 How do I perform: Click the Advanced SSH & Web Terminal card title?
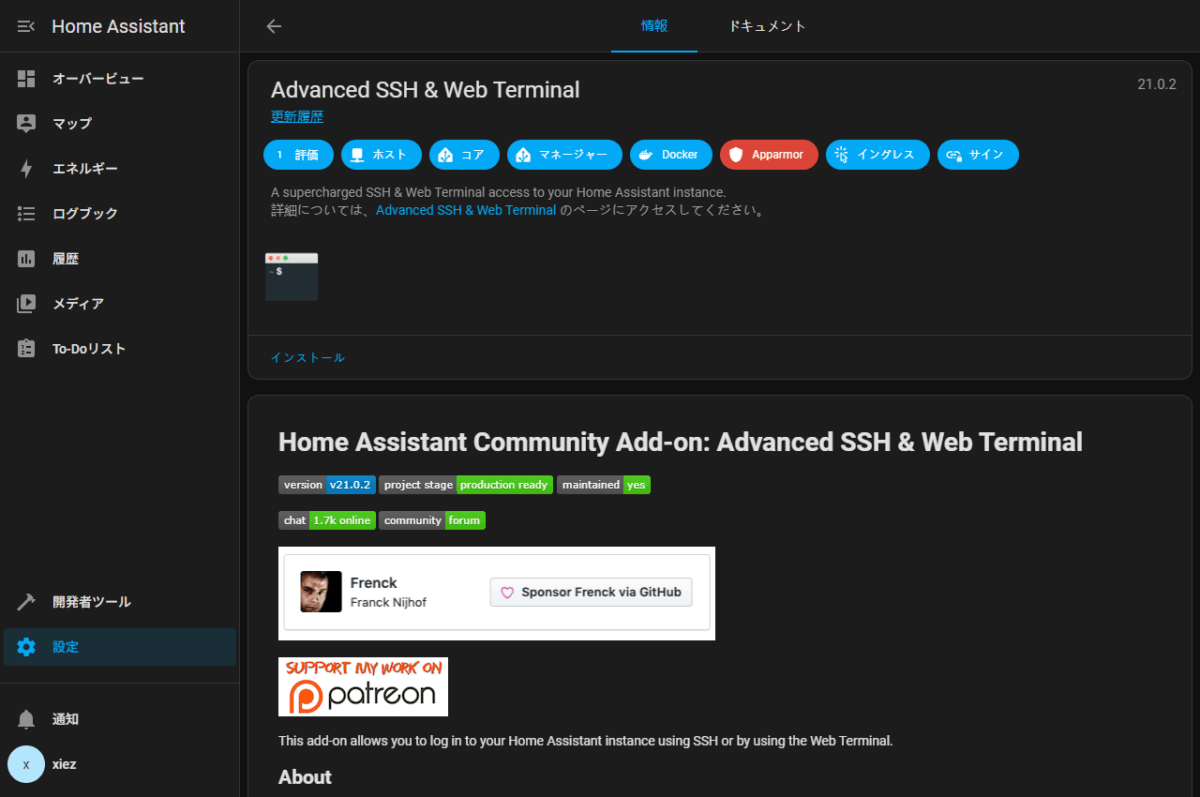(x=425, y=90)
